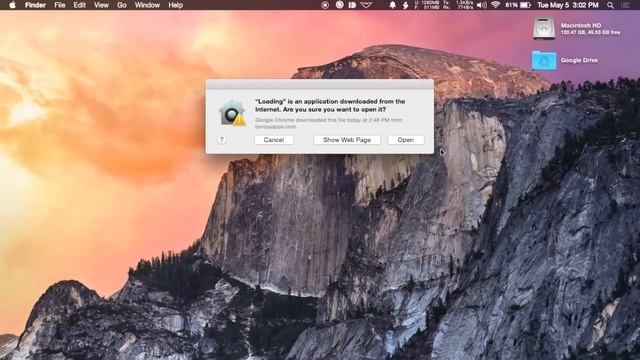The image size is (640, 360).
Task: Click the help question mark button
Action: 222,140
